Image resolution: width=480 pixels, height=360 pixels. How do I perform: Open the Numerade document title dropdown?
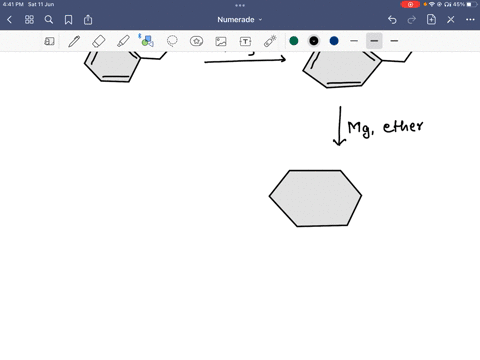[240, 20]
